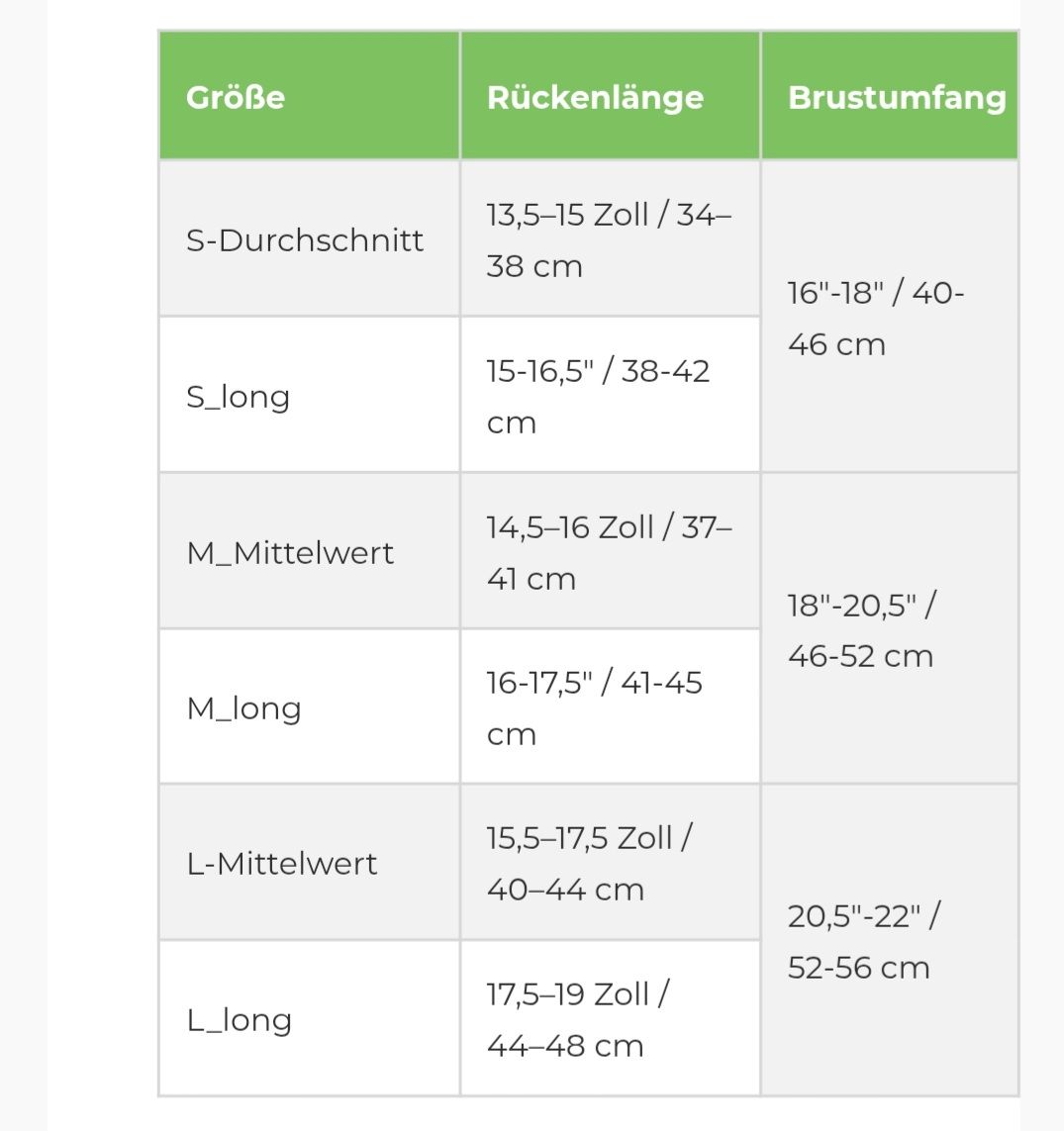The width and height of the screenshot is (1064, 1131).
Task: Click the 15-16,5" / 38-42 cm cell
Action: coord(611,395)
